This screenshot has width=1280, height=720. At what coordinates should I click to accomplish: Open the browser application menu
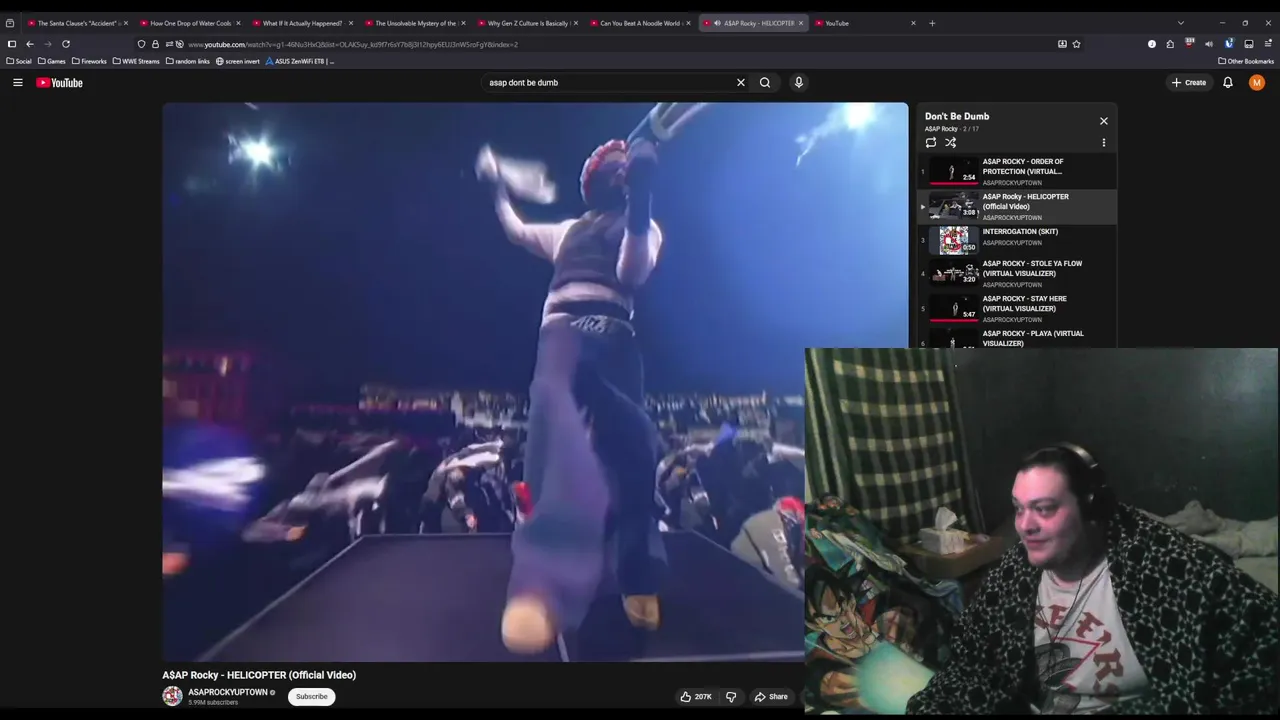click(x=1269, y=44)
